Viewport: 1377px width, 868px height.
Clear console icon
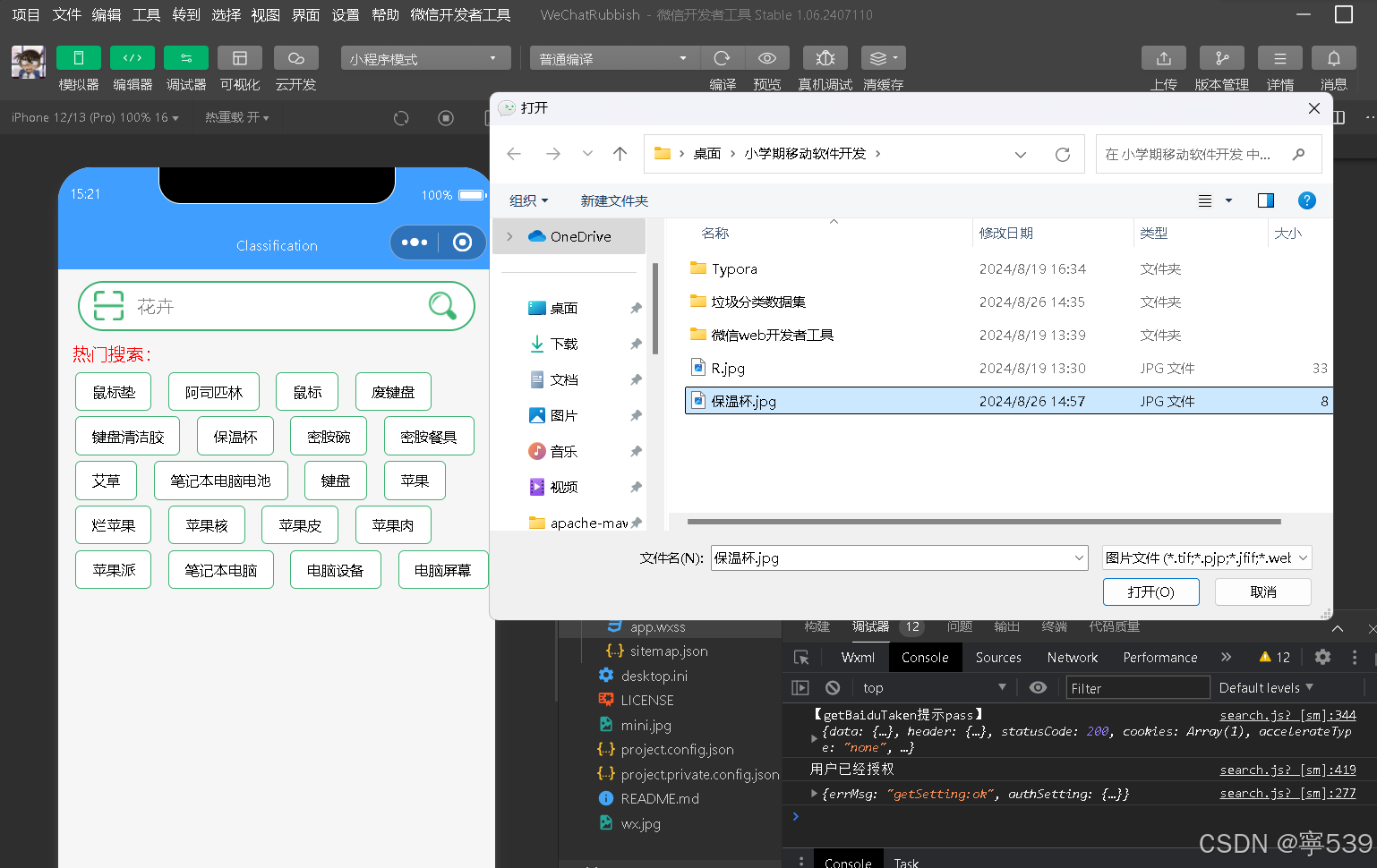pyautogui.click(x=833, y=687)
